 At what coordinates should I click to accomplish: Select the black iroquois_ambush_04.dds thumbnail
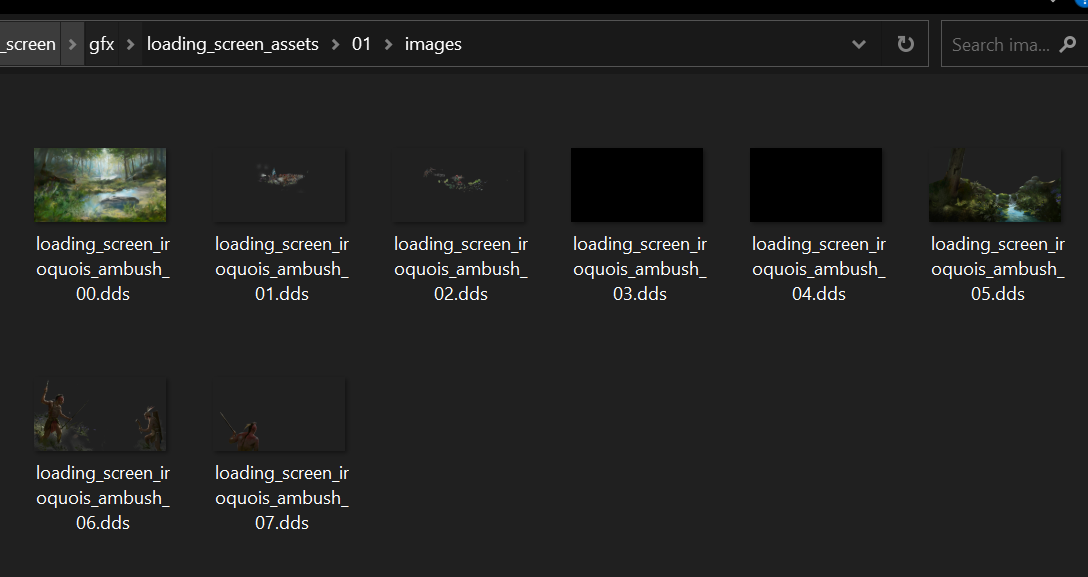point(816,184)
